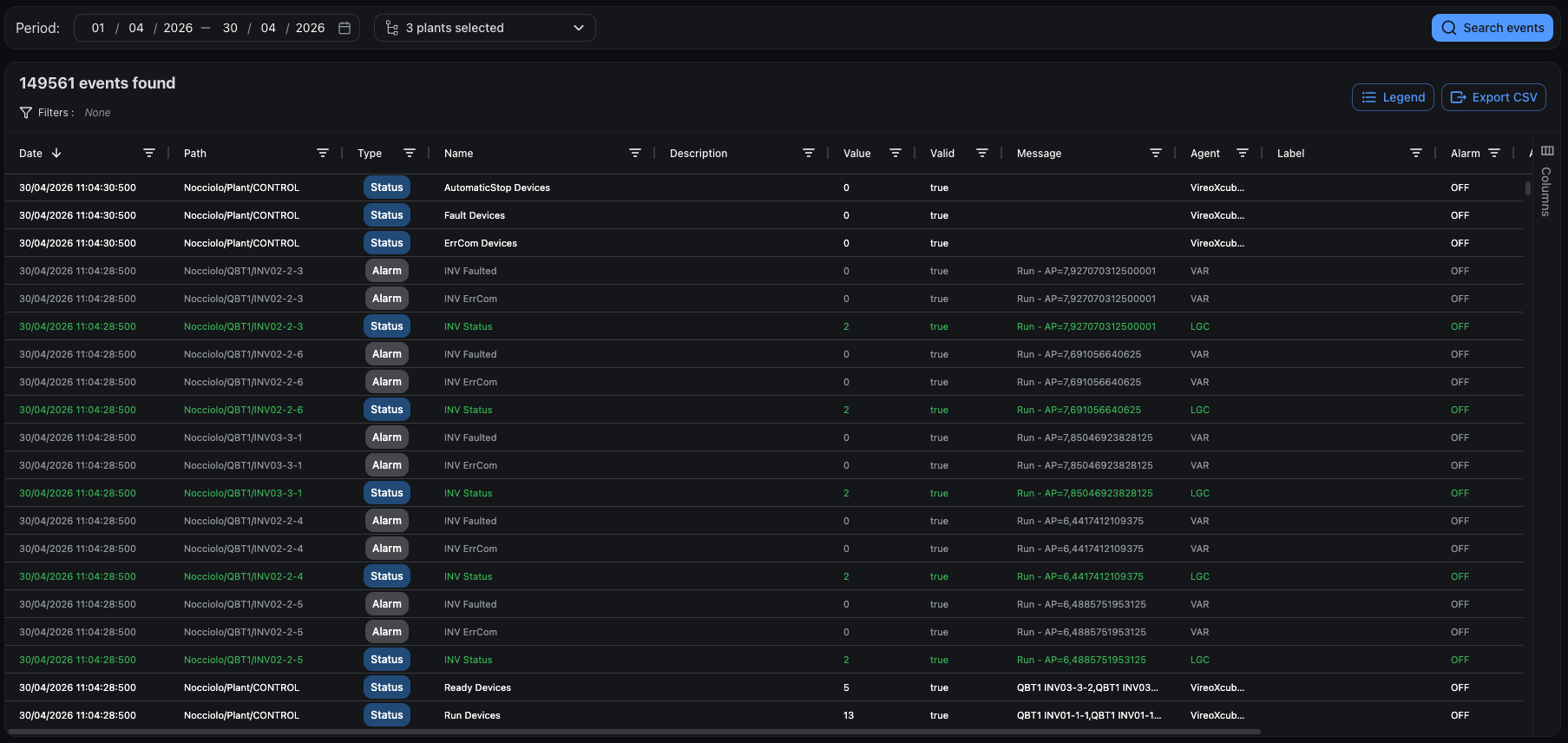Select the Run Devices name cell
The image size is (1568, 743).
point(472,715)
